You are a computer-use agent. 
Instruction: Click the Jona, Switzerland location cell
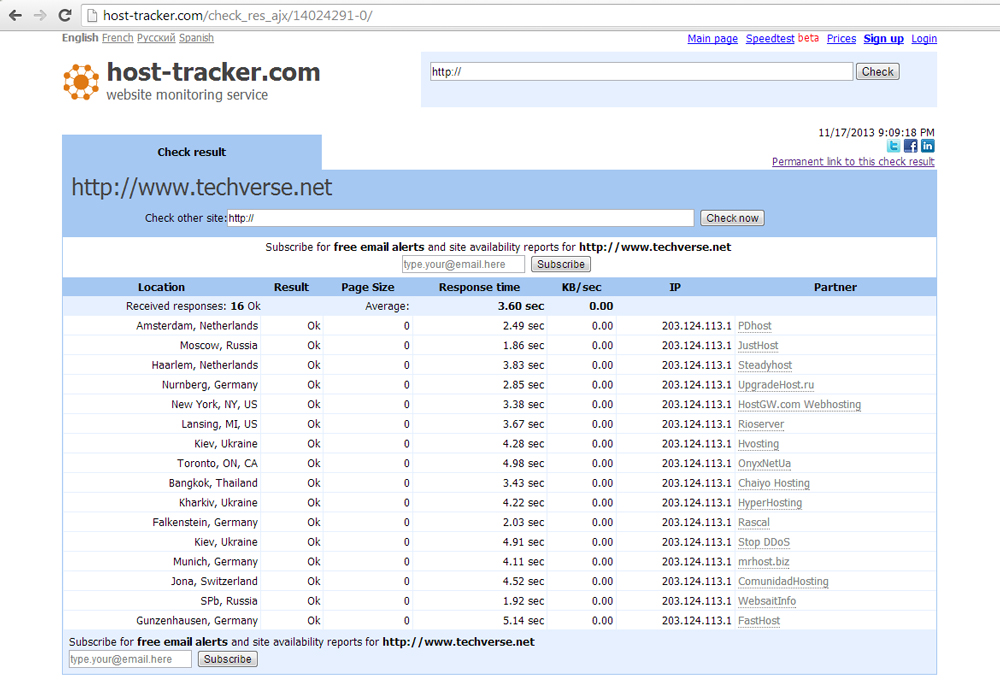click(x=214, y=582)
